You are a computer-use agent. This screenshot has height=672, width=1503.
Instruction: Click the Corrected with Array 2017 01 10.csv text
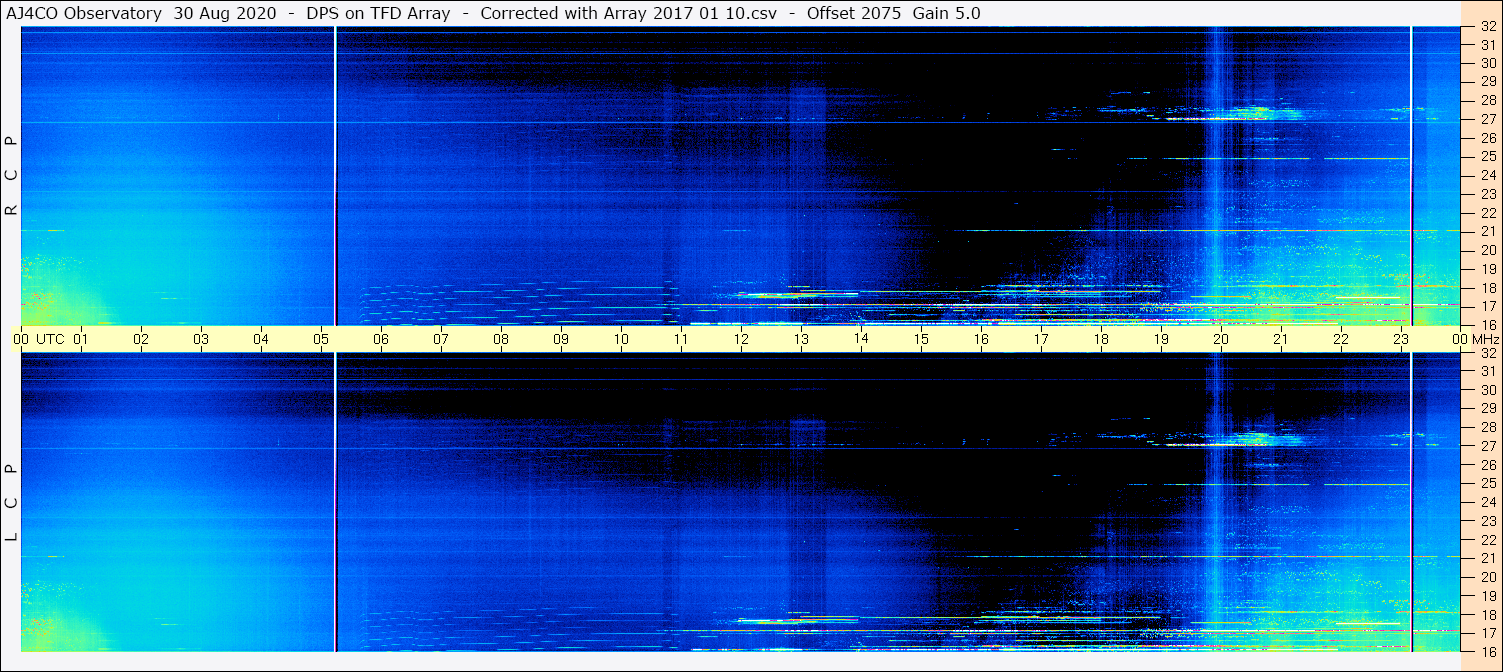point(628,13)
